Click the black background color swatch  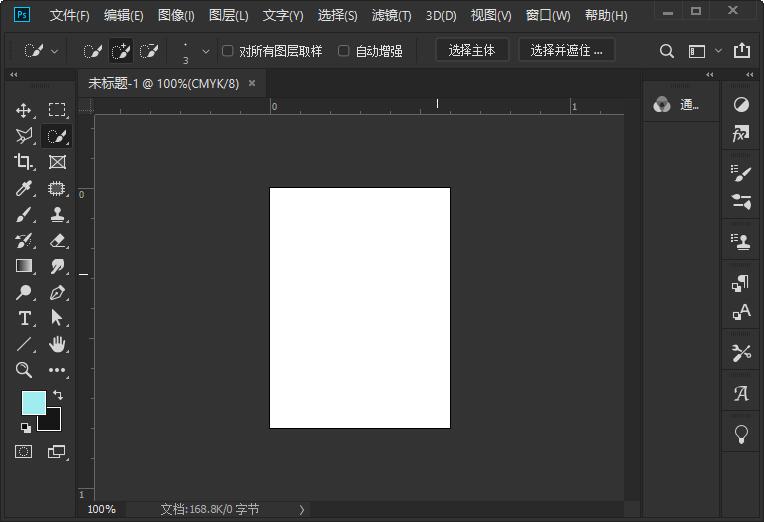tap(54, 422)
